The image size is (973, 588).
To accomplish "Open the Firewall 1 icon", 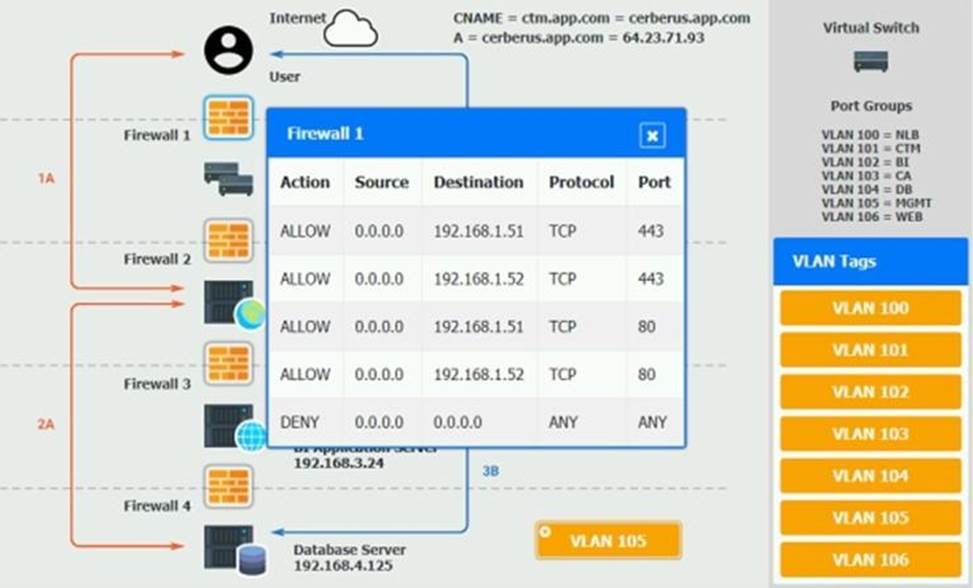I will pos(228,118).
